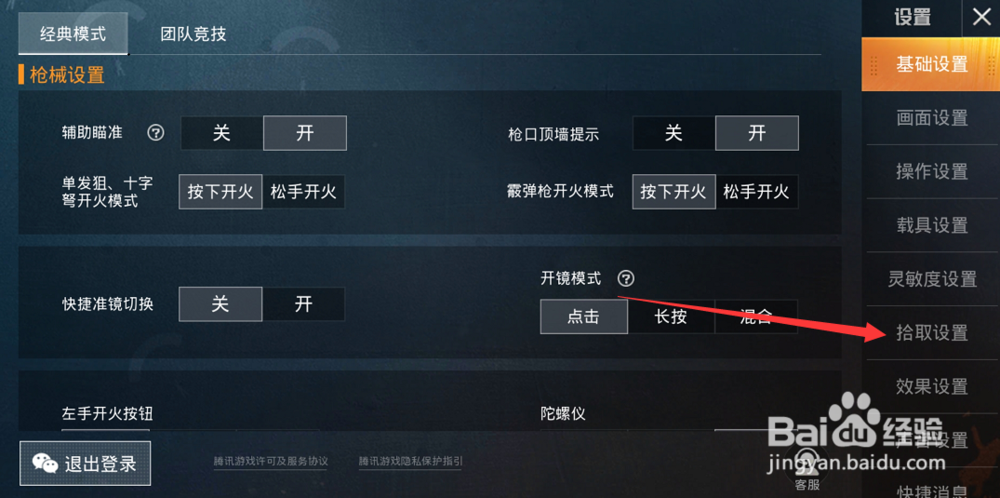This screenshot has width=1000, height=498.
Task: Click the help icon beside 开镜模式
Action: pos(626,279)
